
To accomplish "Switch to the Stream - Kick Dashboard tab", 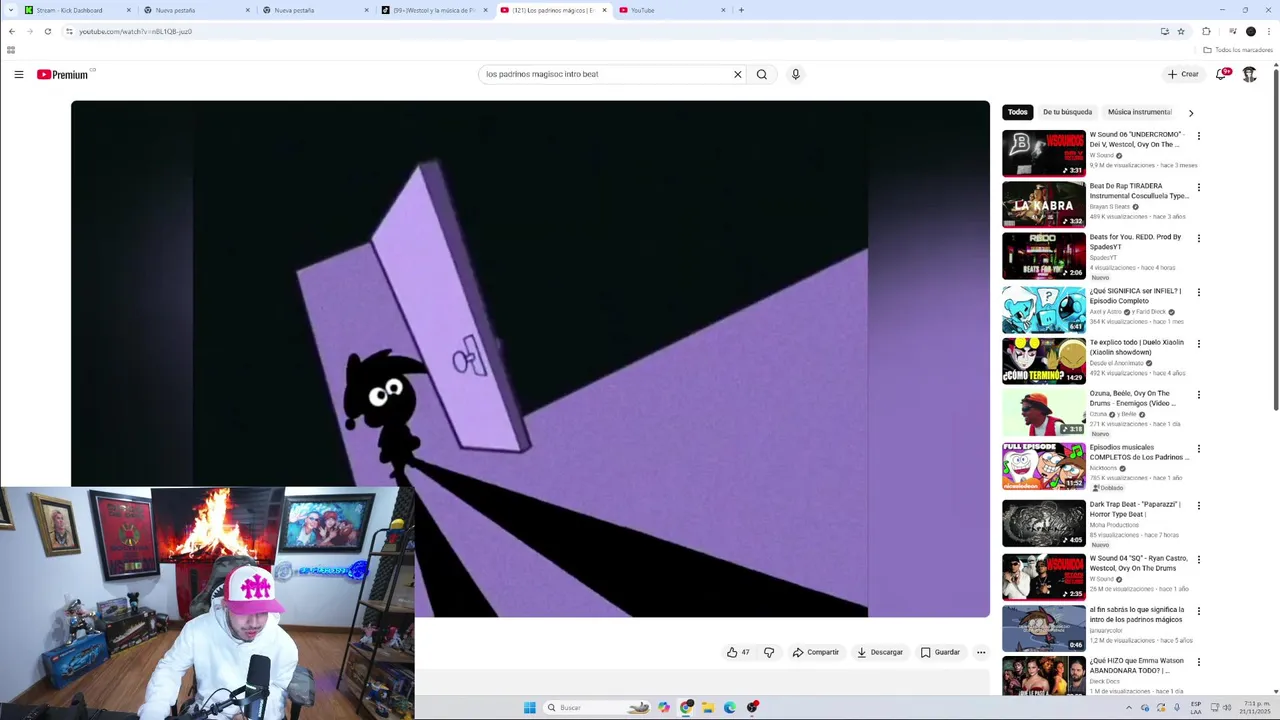I will pyautogui.click(x=75, y=10).
